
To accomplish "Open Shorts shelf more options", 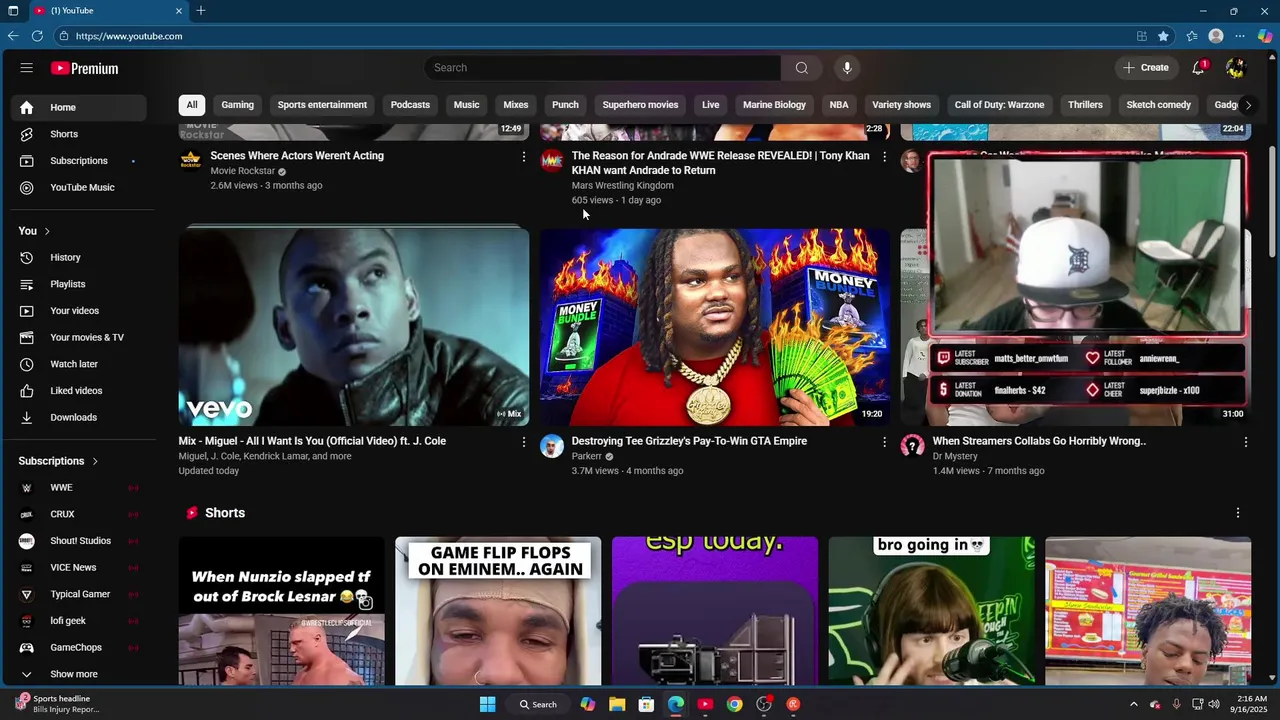I will click(1237, 513).
